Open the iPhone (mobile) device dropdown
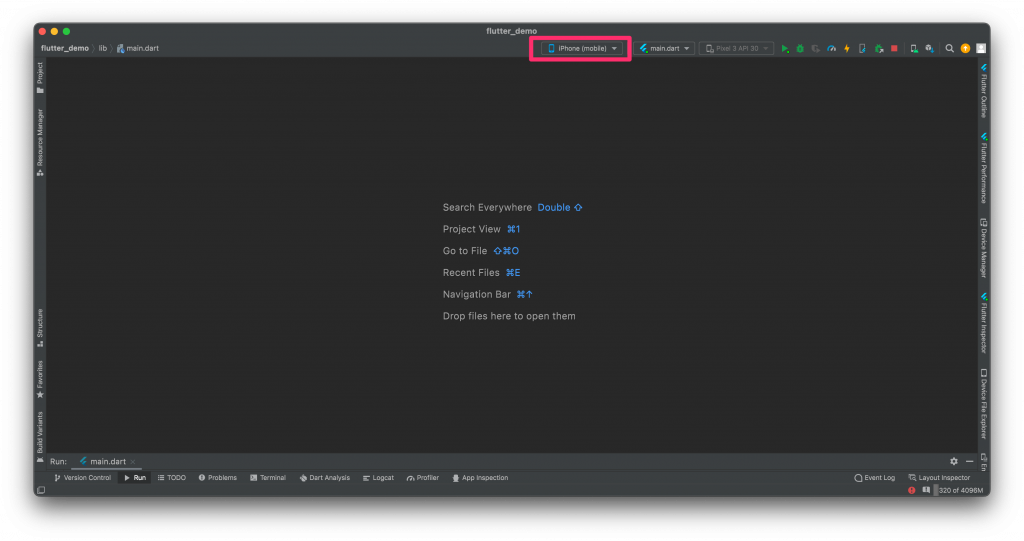The height and width of the screenshot is (541, 1024). 581,48
